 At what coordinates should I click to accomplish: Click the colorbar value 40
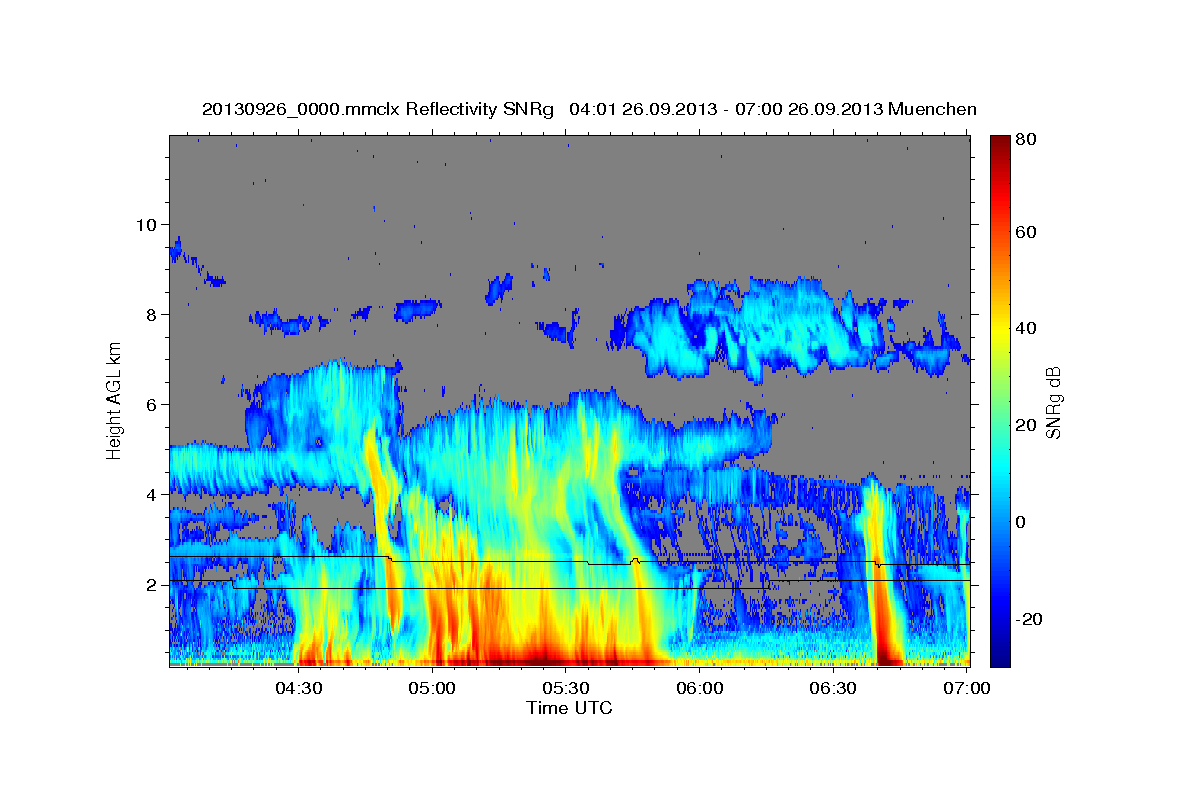[x=1026, y=328]
